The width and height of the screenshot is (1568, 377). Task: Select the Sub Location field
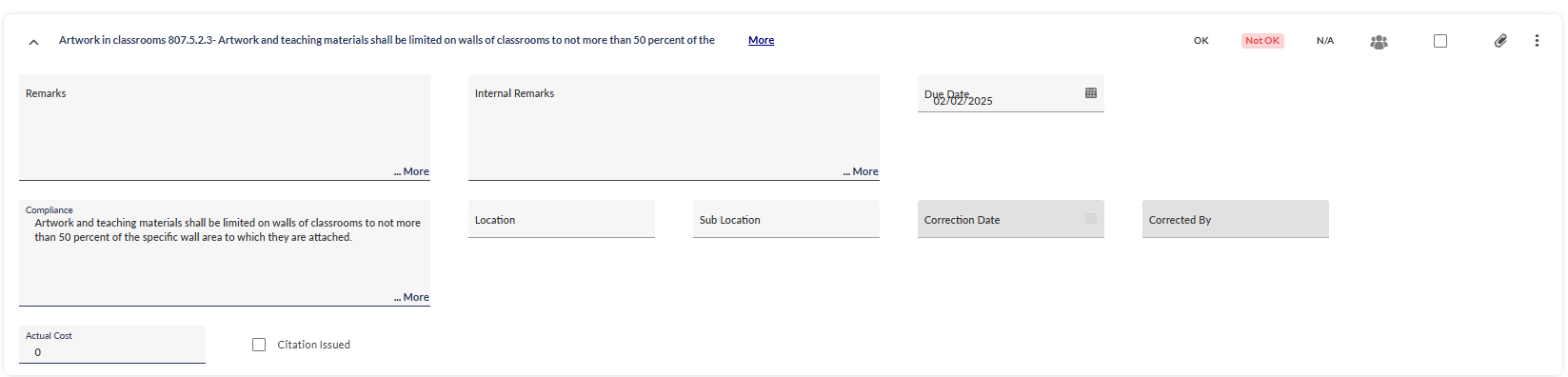click(x=786, y=219)
